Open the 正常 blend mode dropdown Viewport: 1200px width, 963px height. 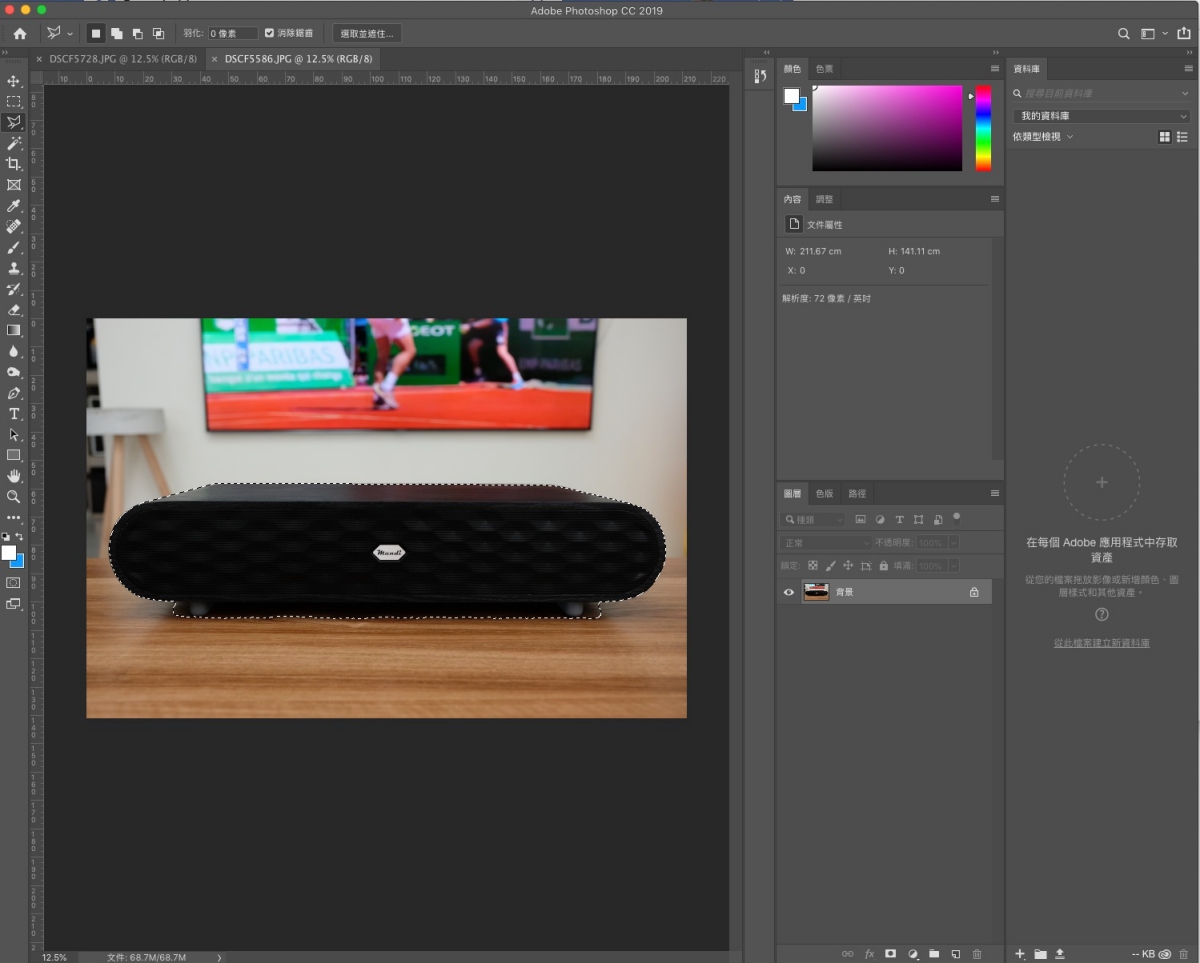coord(826,542)
